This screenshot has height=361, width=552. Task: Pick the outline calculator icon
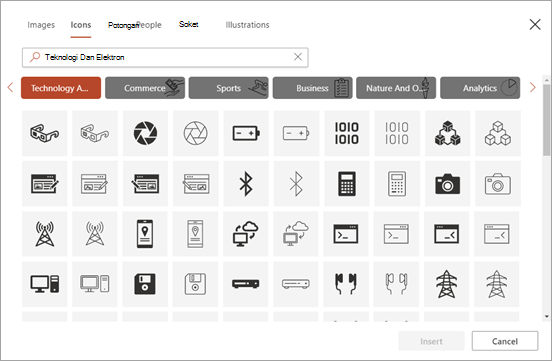click(x=397, y=183)
